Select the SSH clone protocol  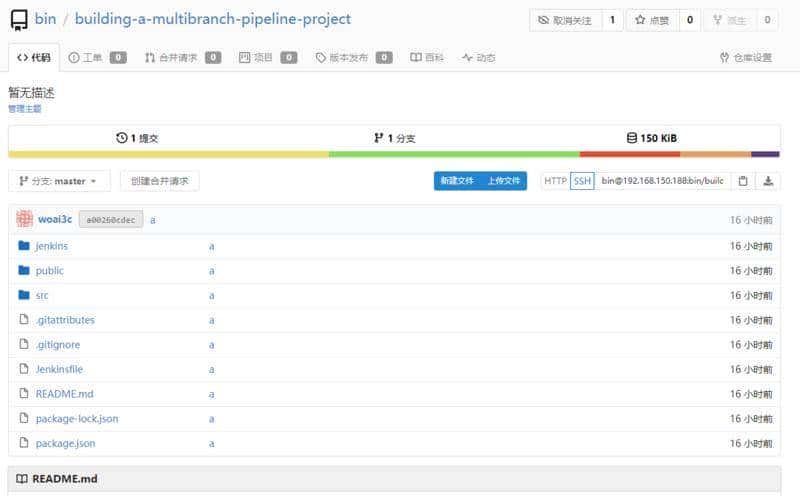(582, 181)
